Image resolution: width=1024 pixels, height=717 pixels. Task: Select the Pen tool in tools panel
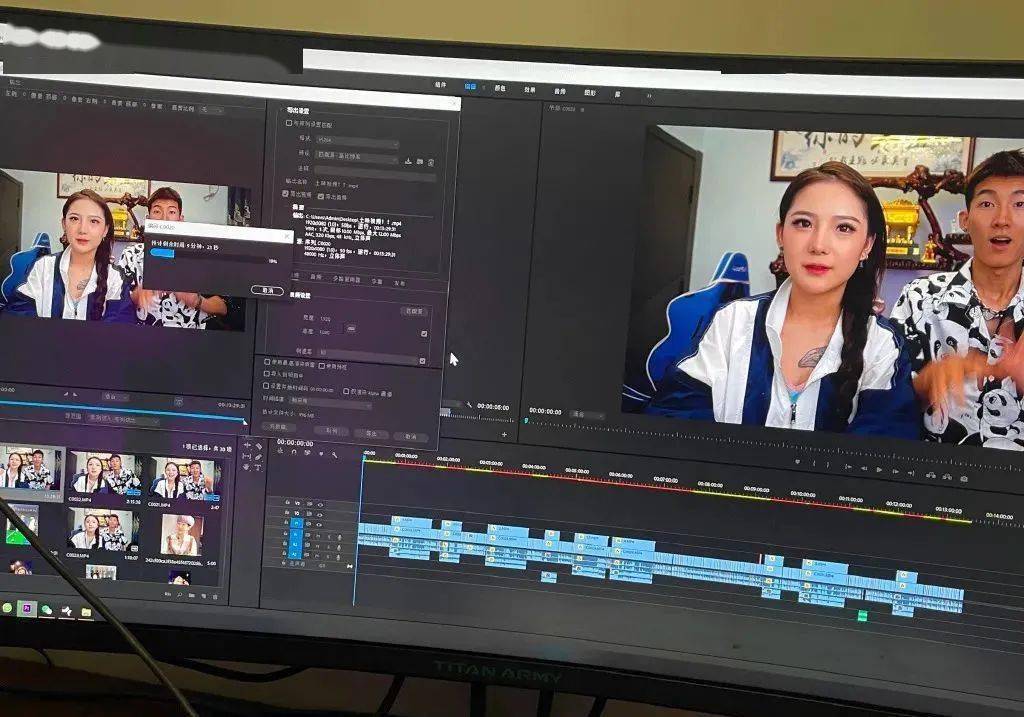pyautogui.click(x=259, y=457)
